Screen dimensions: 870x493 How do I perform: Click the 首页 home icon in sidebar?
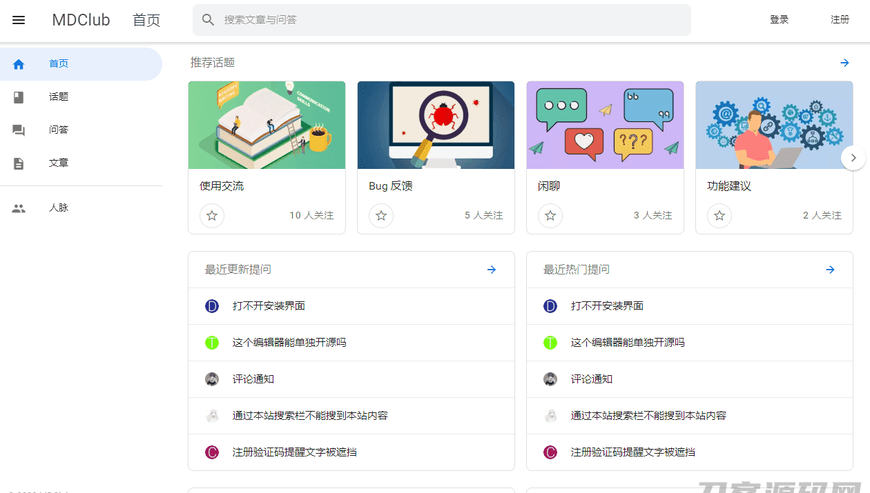coord(18,64)
